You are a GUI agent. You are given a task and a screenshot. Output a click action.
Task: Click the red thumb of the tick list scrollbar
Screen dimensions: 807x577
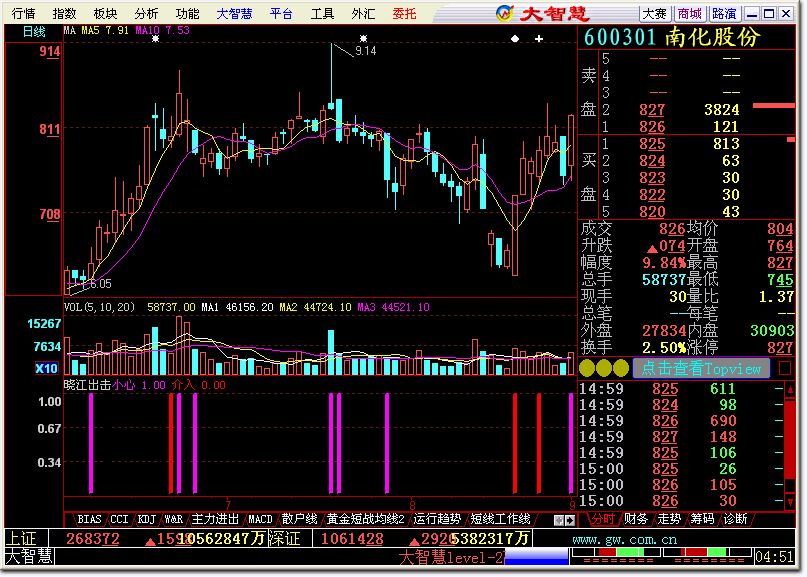pyautogui.click(x=790, y=439)
